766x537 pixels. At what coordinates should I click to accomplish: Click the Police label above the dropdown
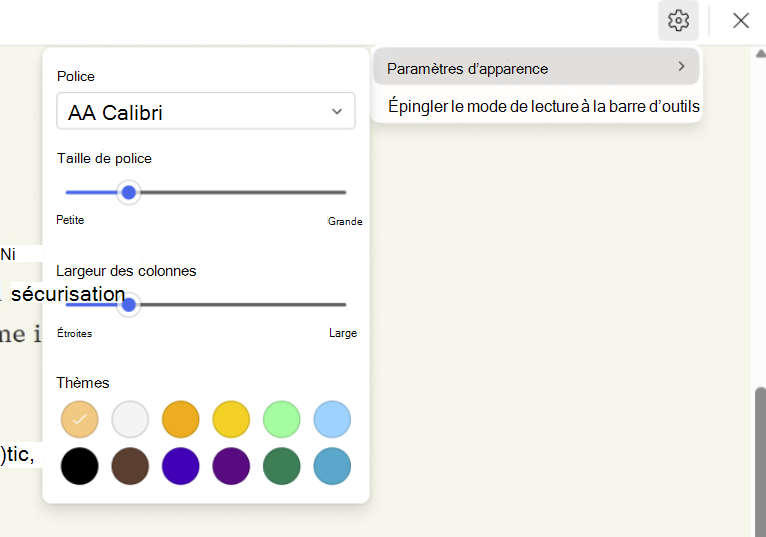tap(76, 76)
